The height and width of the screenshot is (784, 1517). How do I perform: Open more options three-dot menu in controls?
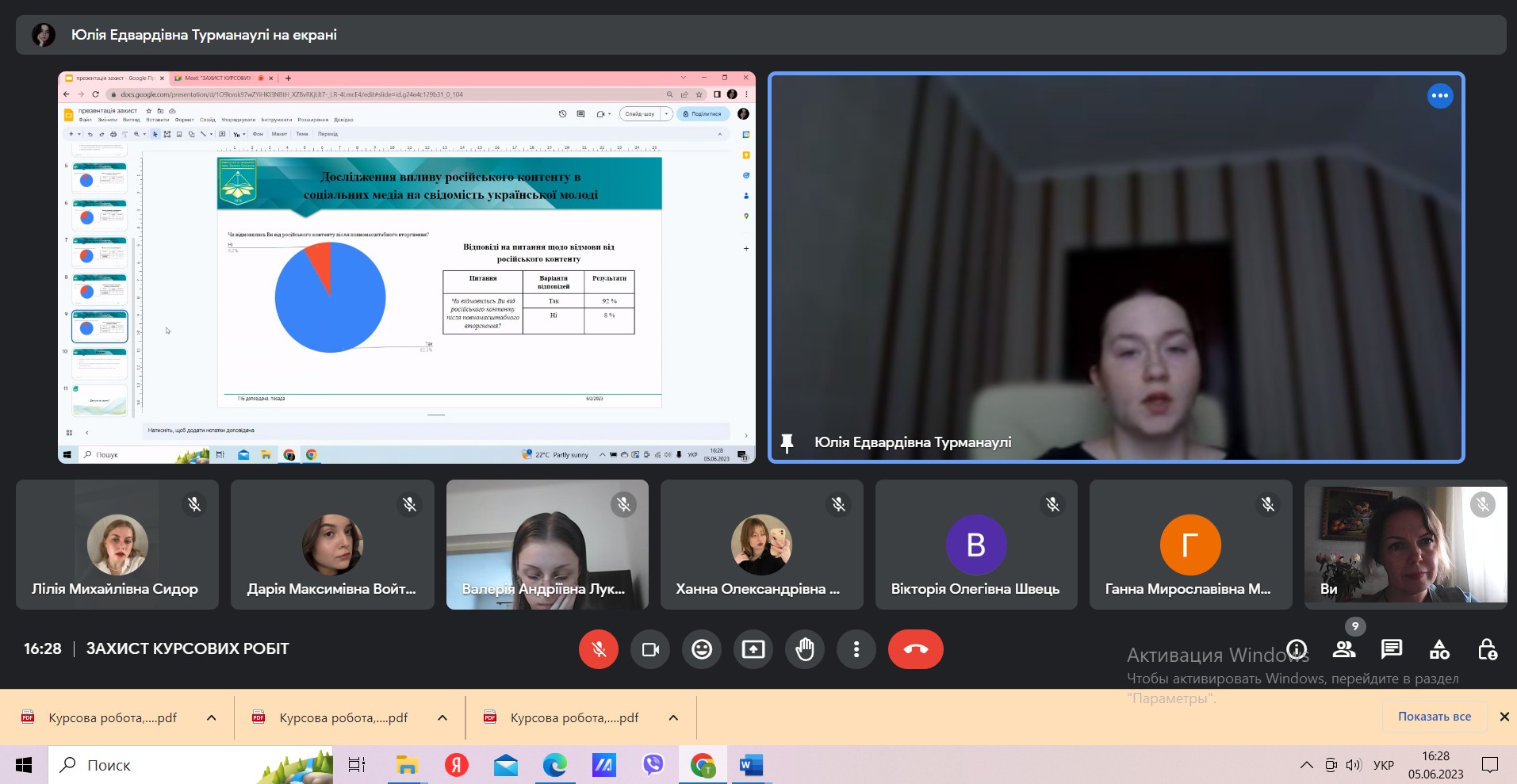(856, 649)
